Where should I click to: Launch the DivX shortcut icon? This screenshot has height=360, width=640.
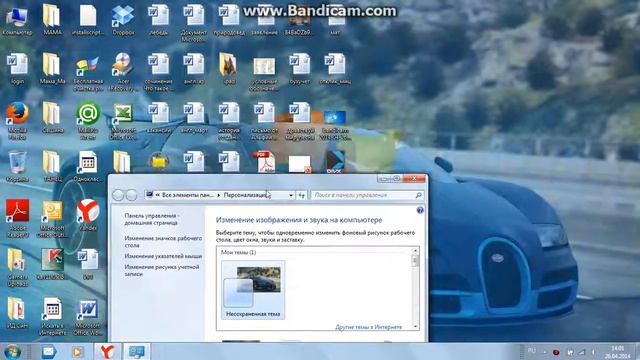[335, 162]
